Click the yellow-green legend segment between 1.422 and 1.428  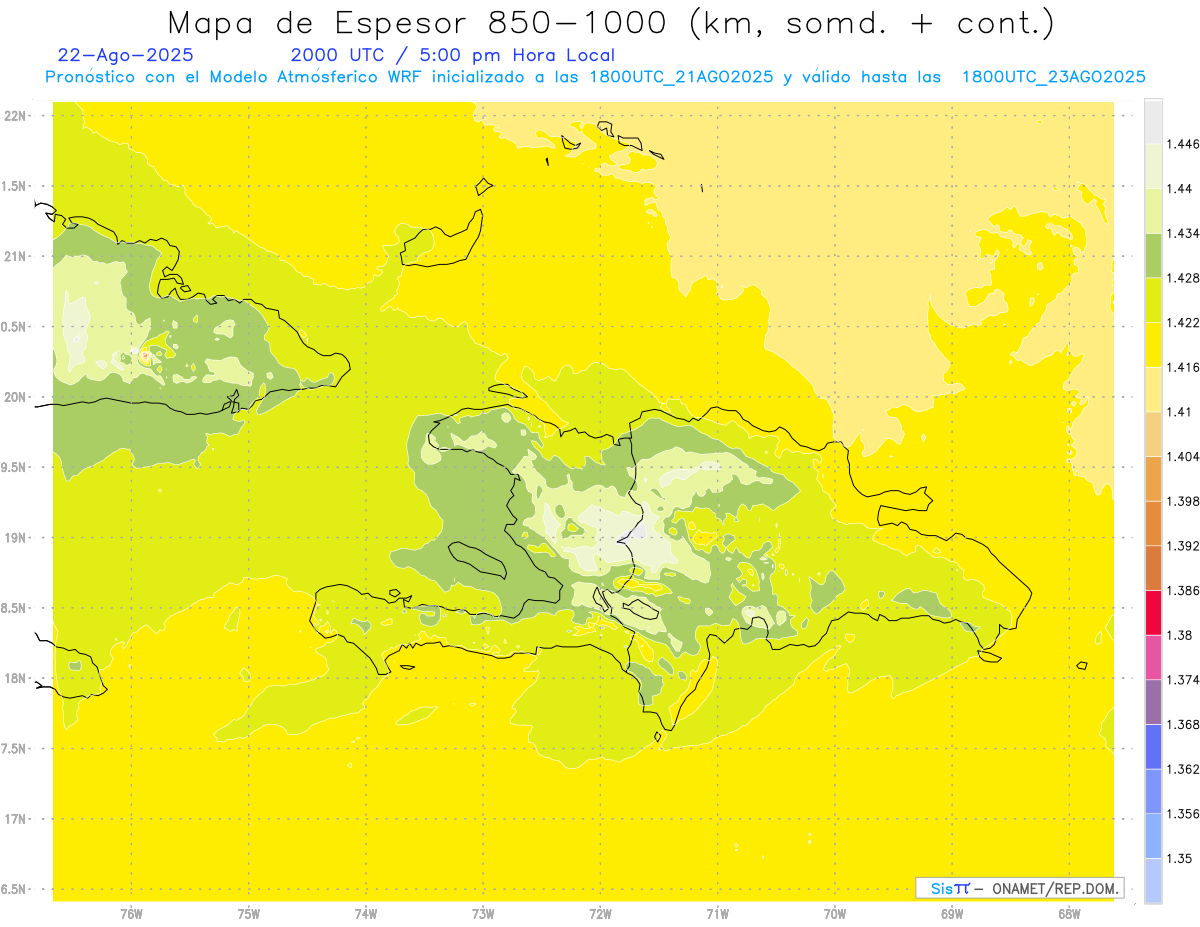point(1153,300)
